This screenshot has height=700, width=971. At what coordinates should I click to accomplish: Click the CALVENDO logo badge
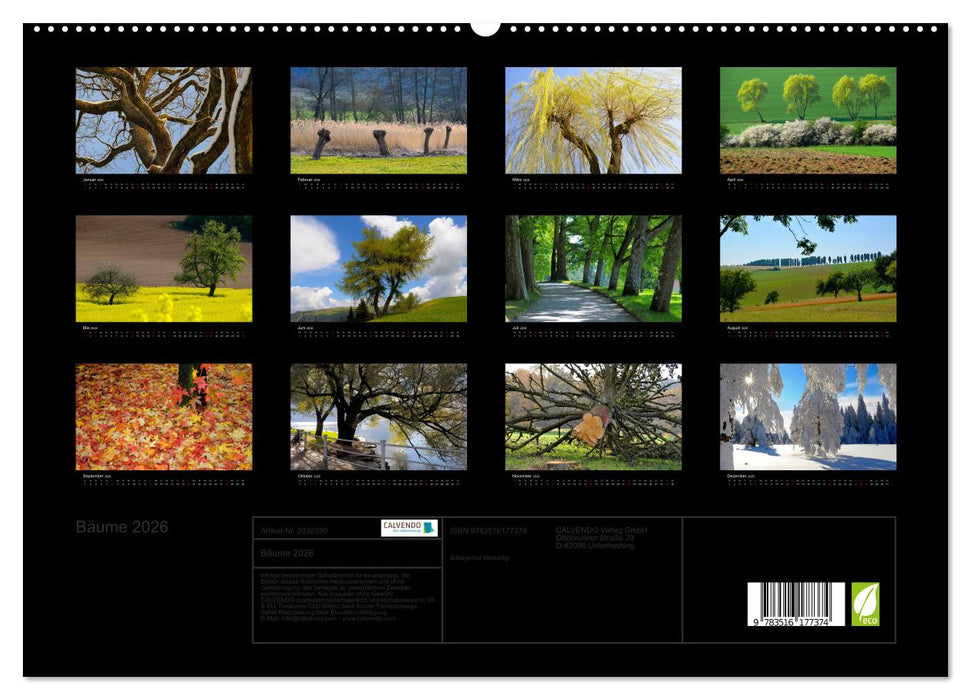click(x=409, y=528)
